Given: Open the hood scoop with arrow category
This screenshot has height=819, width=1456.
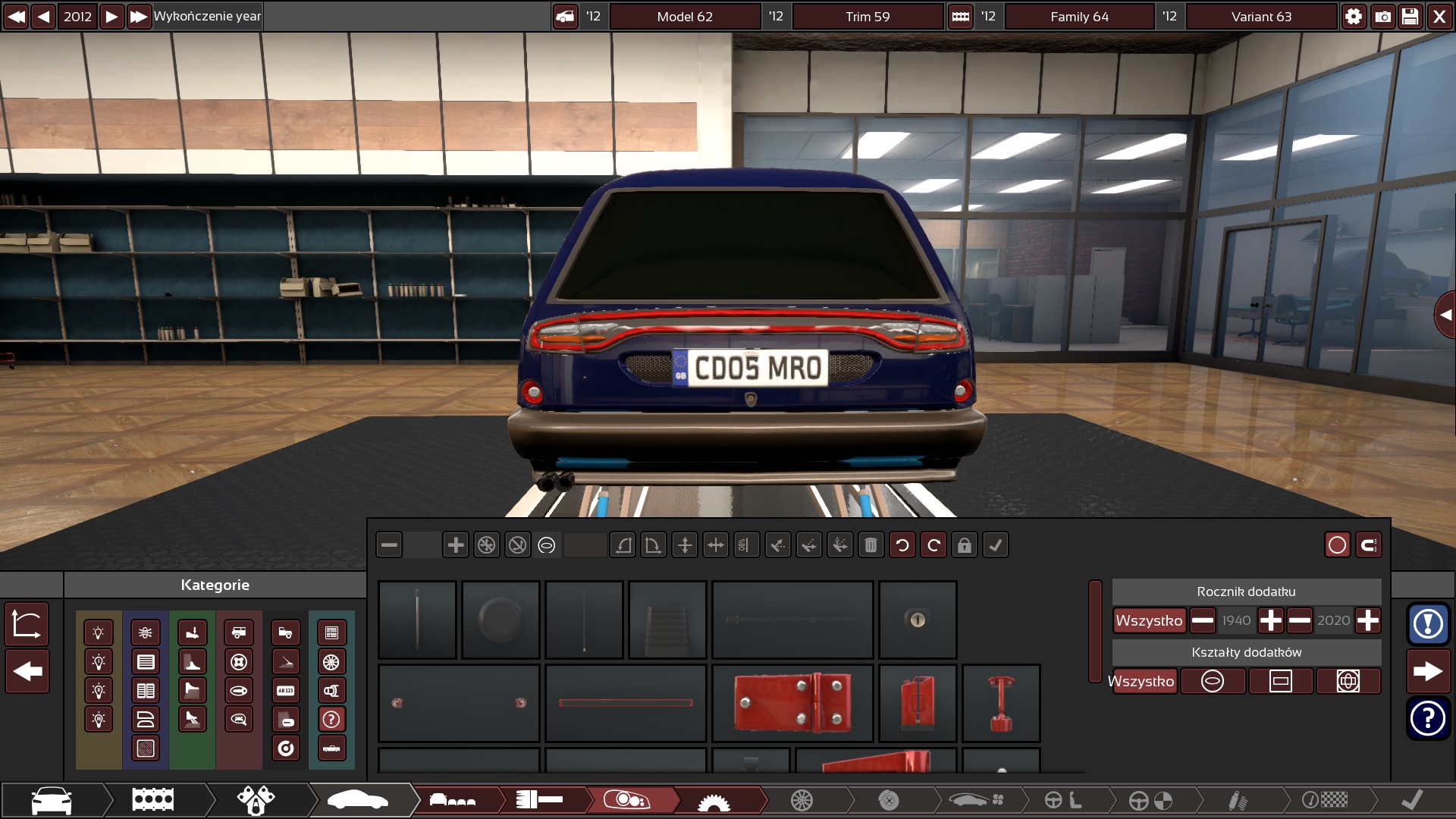Looking at the screenshot, I should point(193,632).
